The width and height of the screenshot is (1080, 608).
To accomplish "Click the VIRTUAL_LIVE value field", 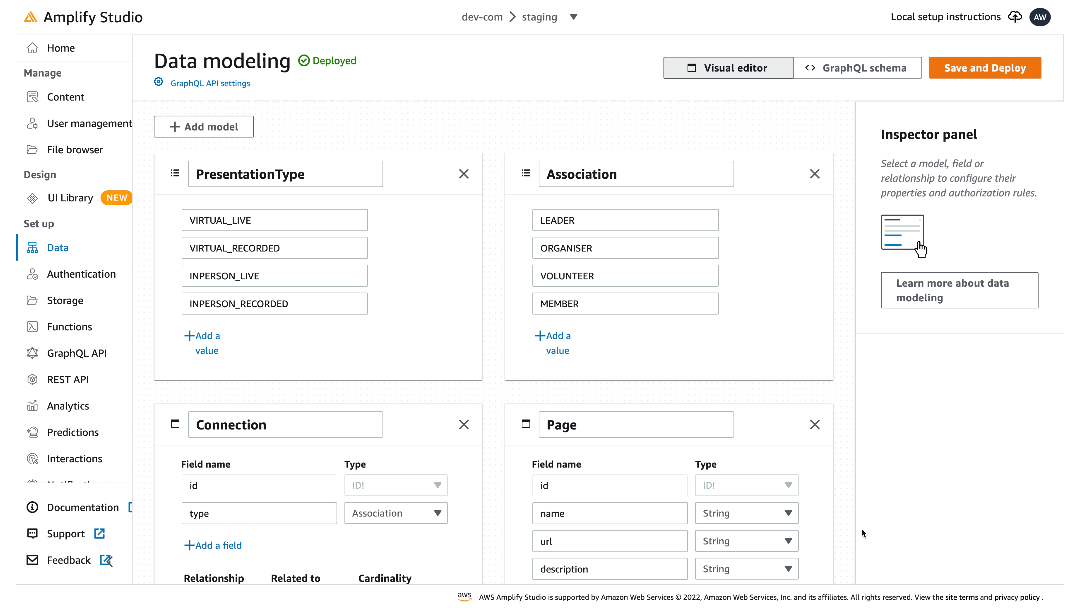I will 274,219.
